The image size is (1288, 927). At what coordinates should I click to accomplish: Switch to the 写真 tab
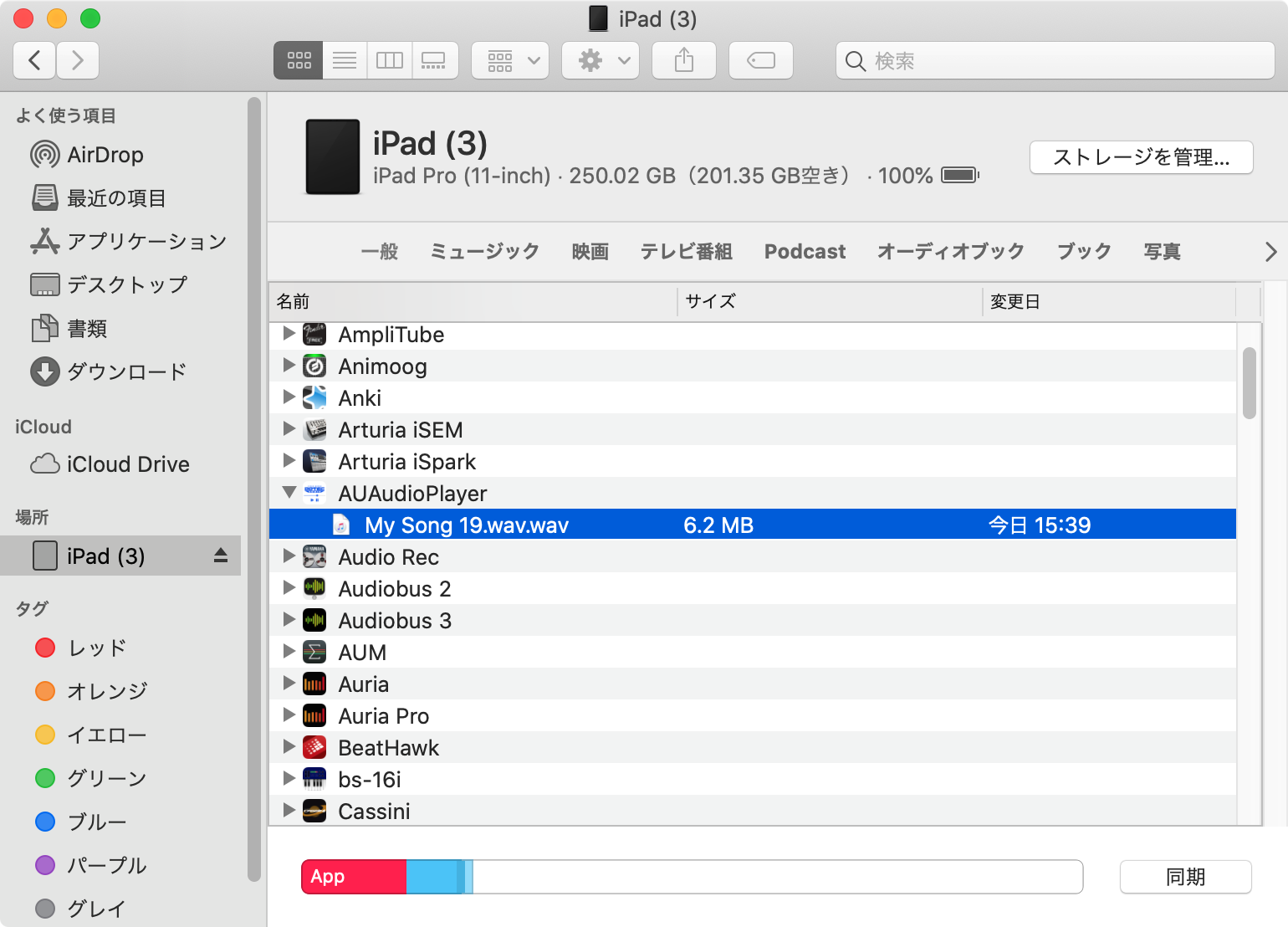(x=1163, y=251)
